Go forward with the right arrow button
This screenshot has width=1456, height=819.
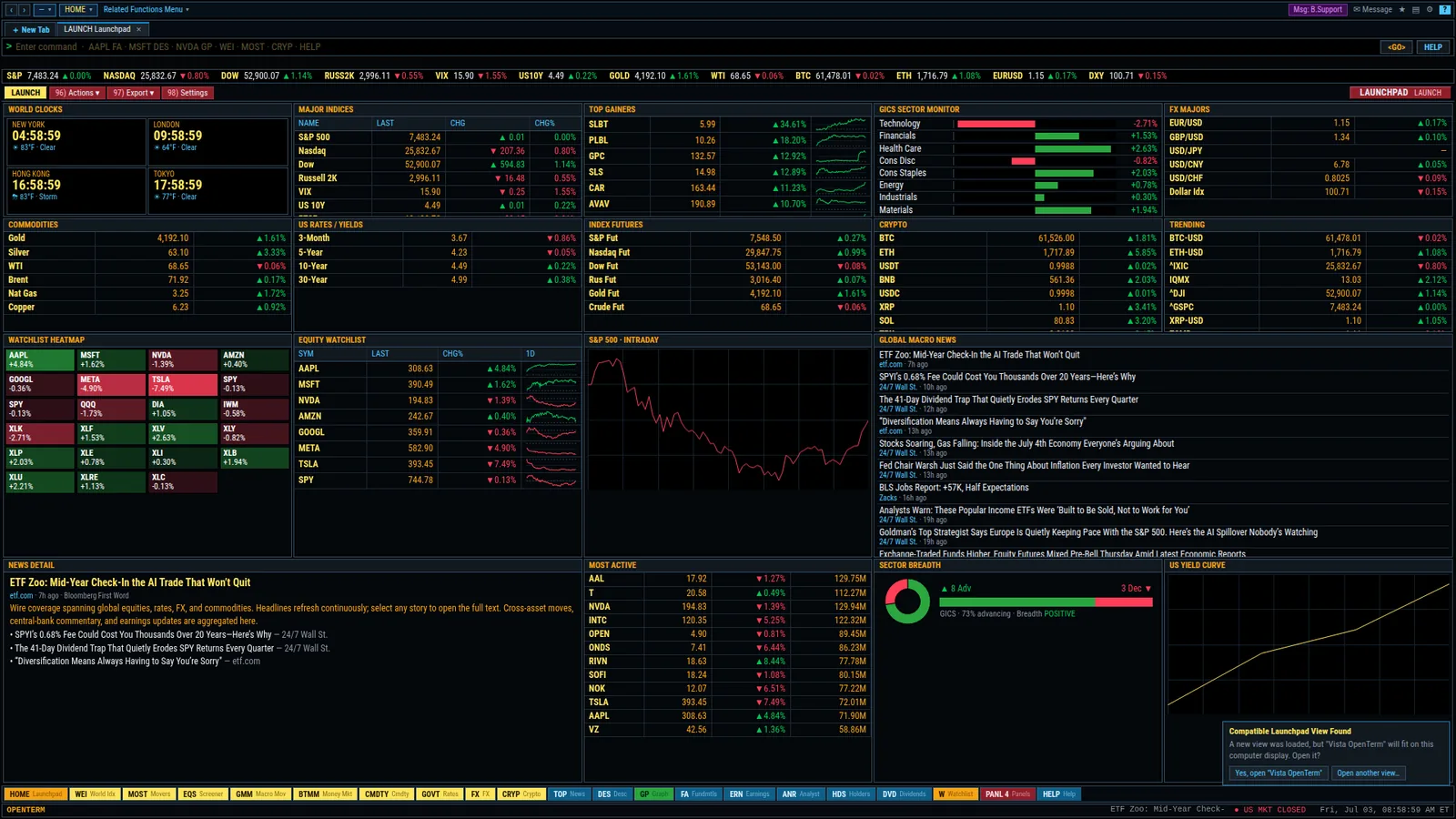pyautogui.click(x=25, y=9)
